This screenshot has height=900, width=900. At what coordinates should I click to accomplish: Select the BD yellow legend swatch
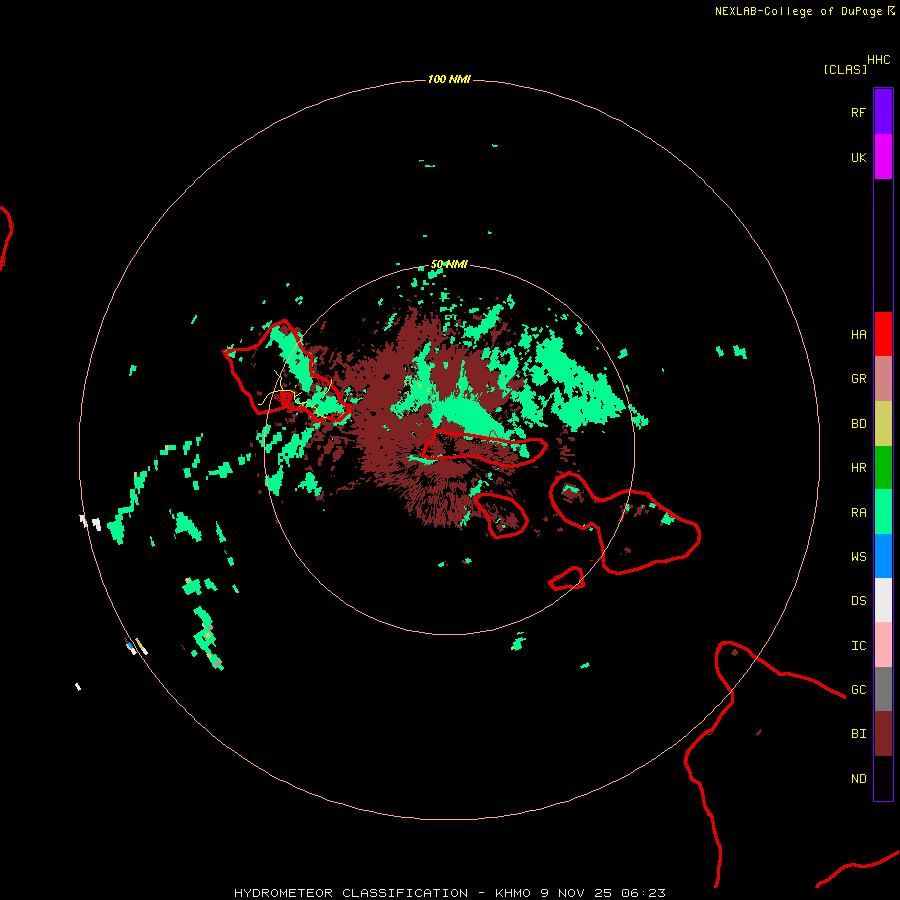point(883,424)
